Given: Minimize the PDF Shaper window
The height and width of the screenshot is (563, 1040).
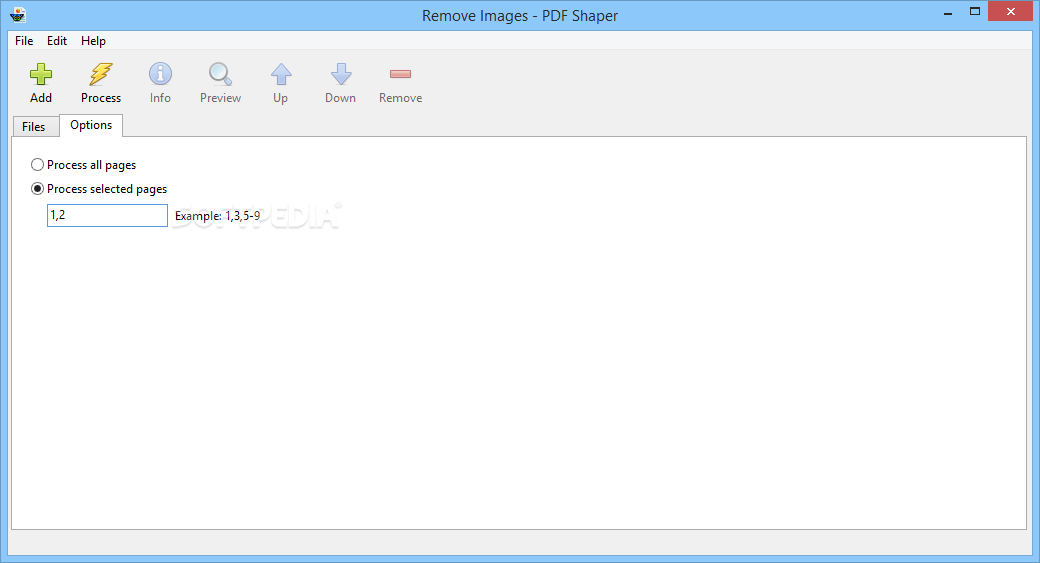Looking at the screenshot, I should tap(948, 12).
